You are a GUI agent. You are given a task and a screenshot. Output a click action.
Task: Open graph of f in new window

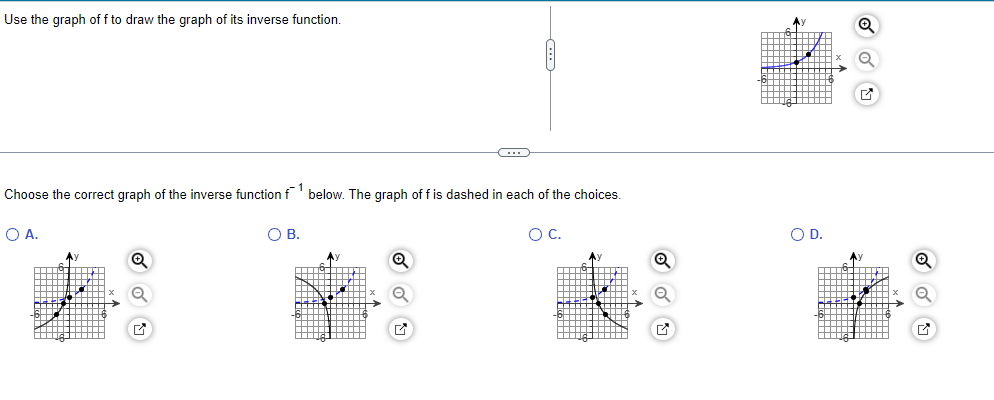865,96
